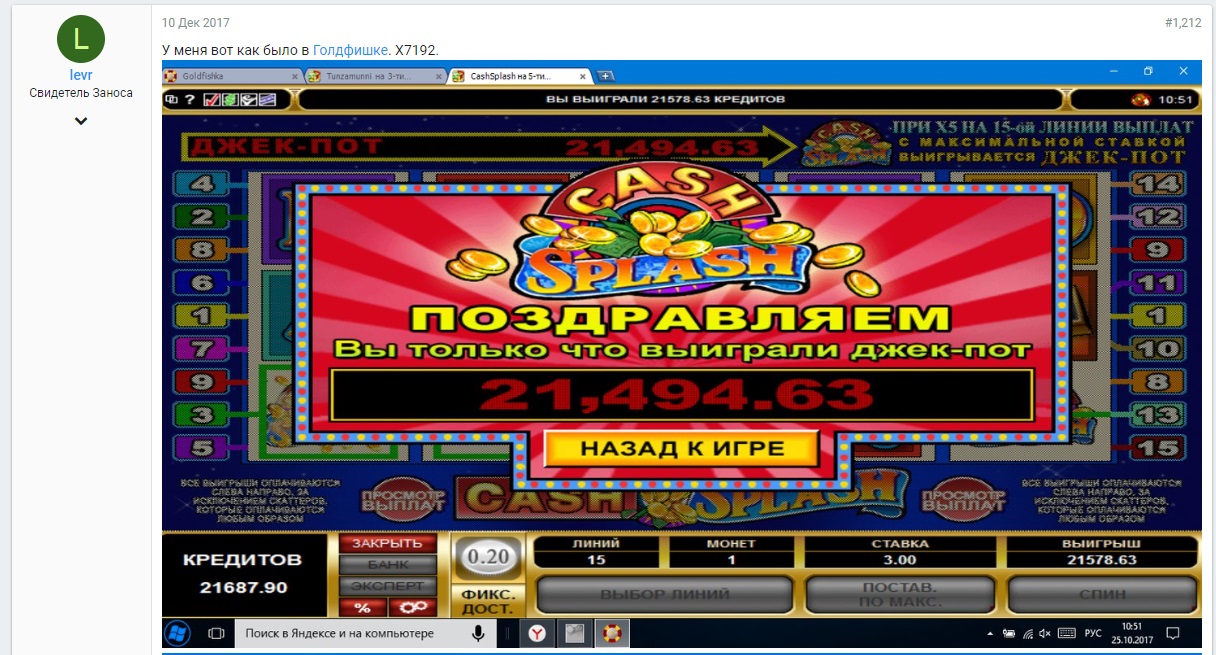Screen dimensions: 1216x655
Task: Expand the chevron under the levr username
Action: tap(81, 121)
